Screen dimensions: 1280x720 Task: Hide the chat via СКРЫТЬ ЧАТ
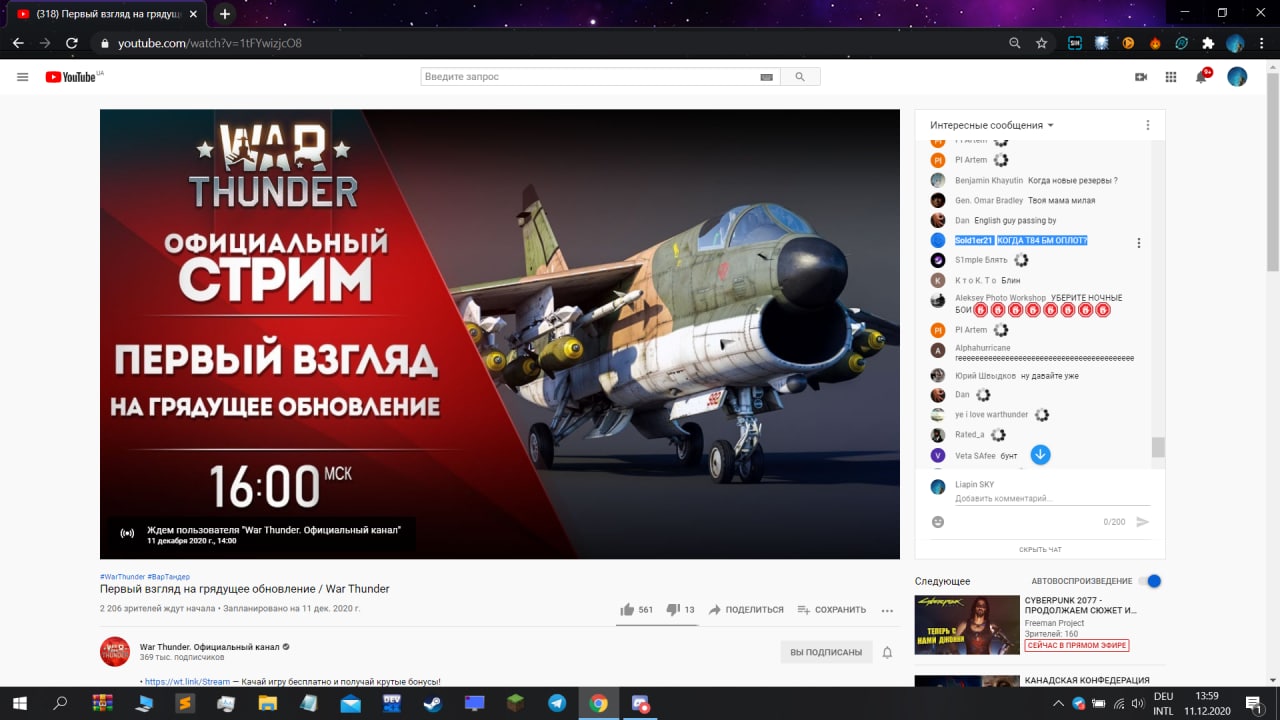pos(1040,550)
